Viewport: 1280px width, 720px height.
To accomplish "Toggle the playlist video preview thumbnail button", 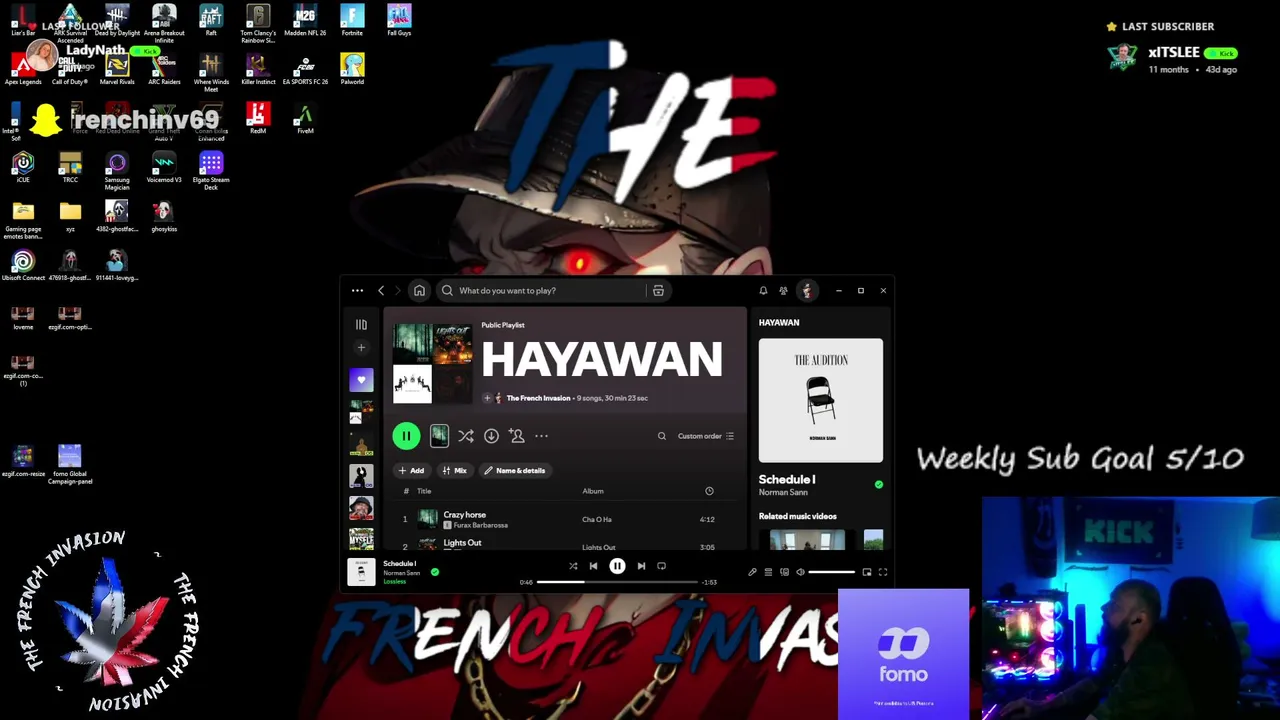I will pos(439,436).
